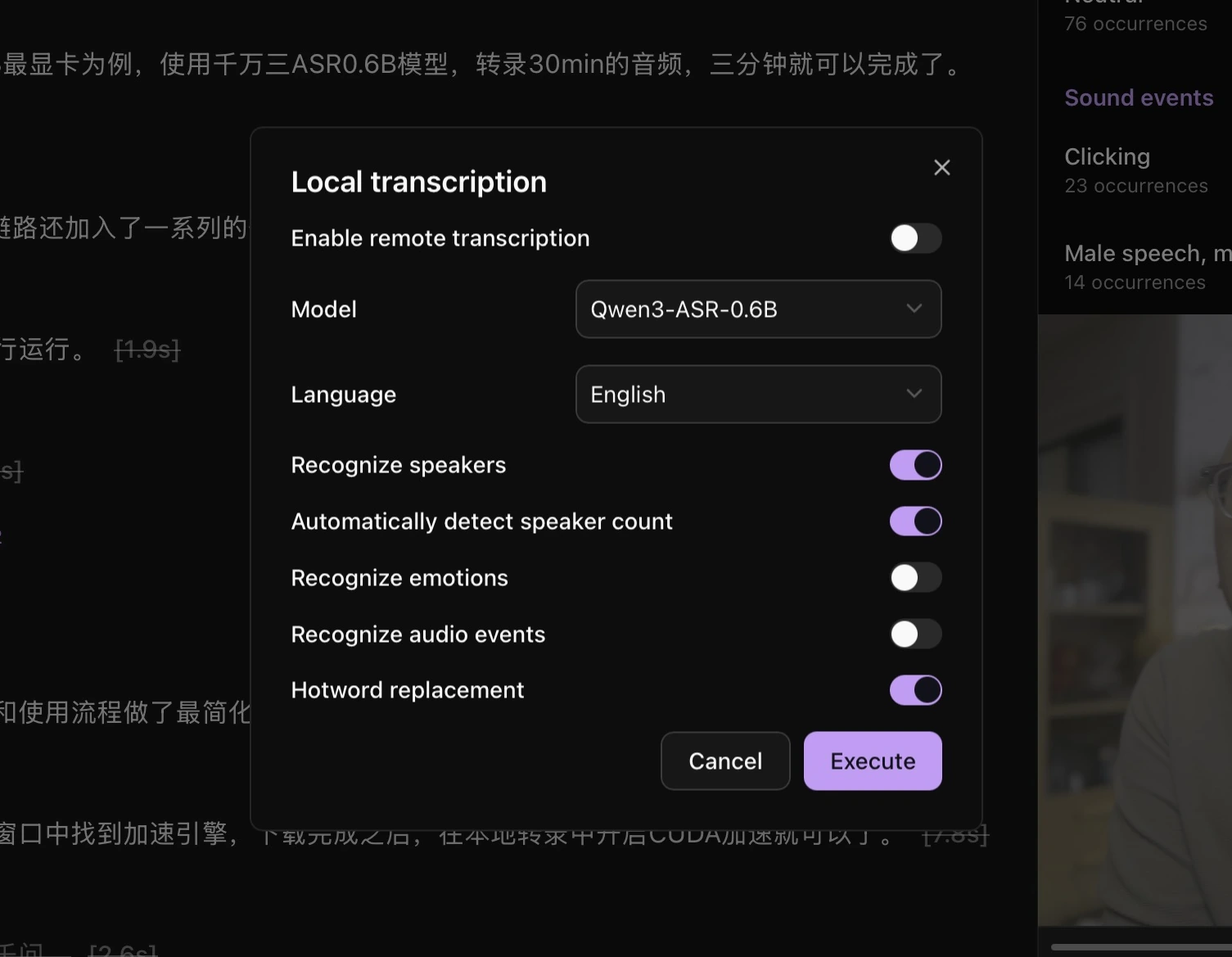Close the Local transcription dialog
Viewport: 1232px width, 957px height.
pyautogui.click(x=942, y=168)
